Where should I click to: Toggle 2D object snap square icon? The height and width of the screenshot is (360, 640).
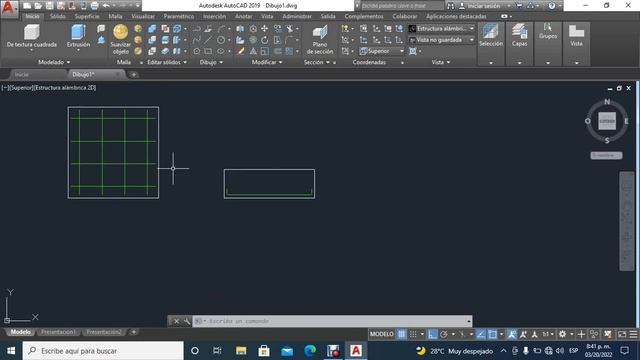tap(492, 334)
